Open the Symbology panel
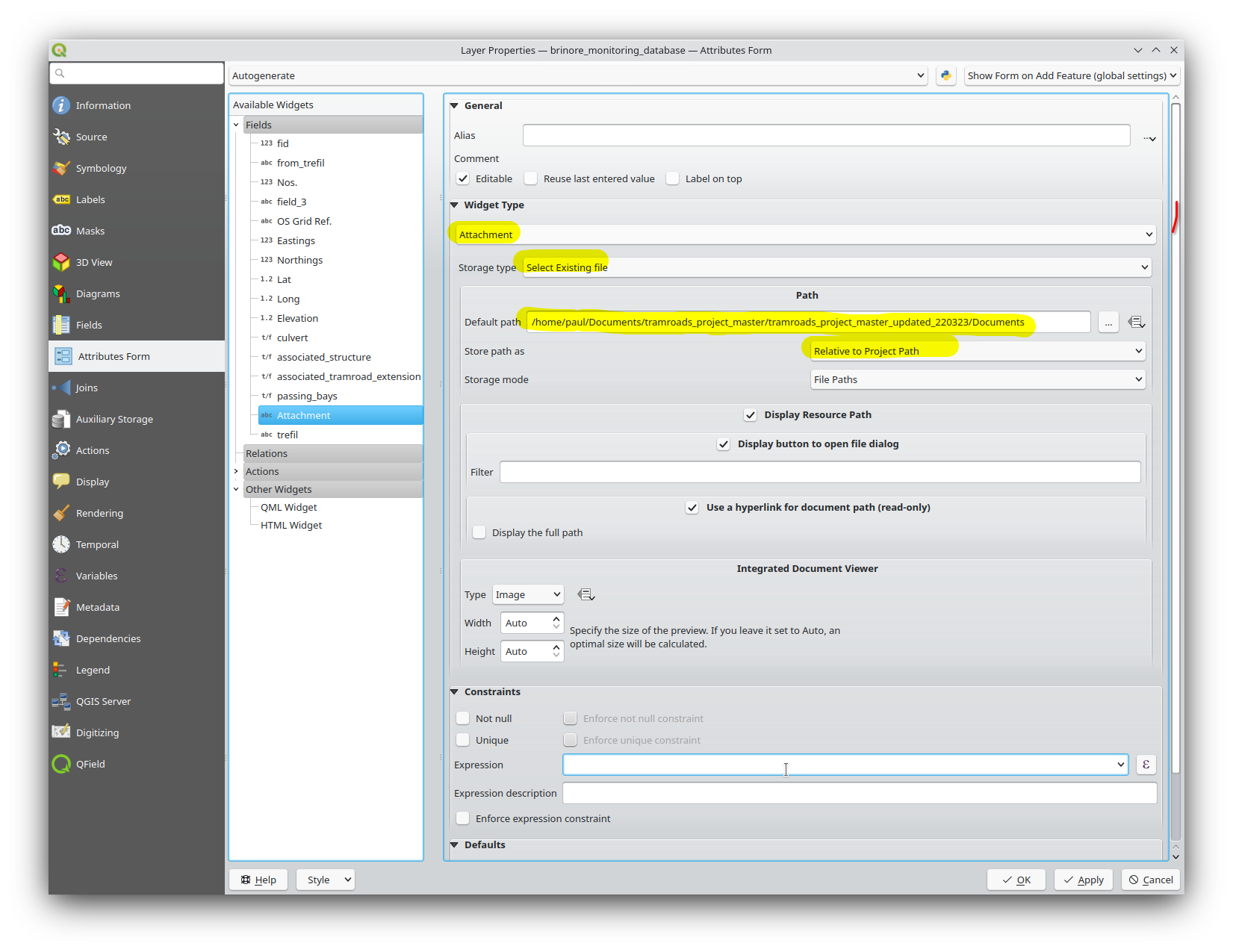 point(101,168)
